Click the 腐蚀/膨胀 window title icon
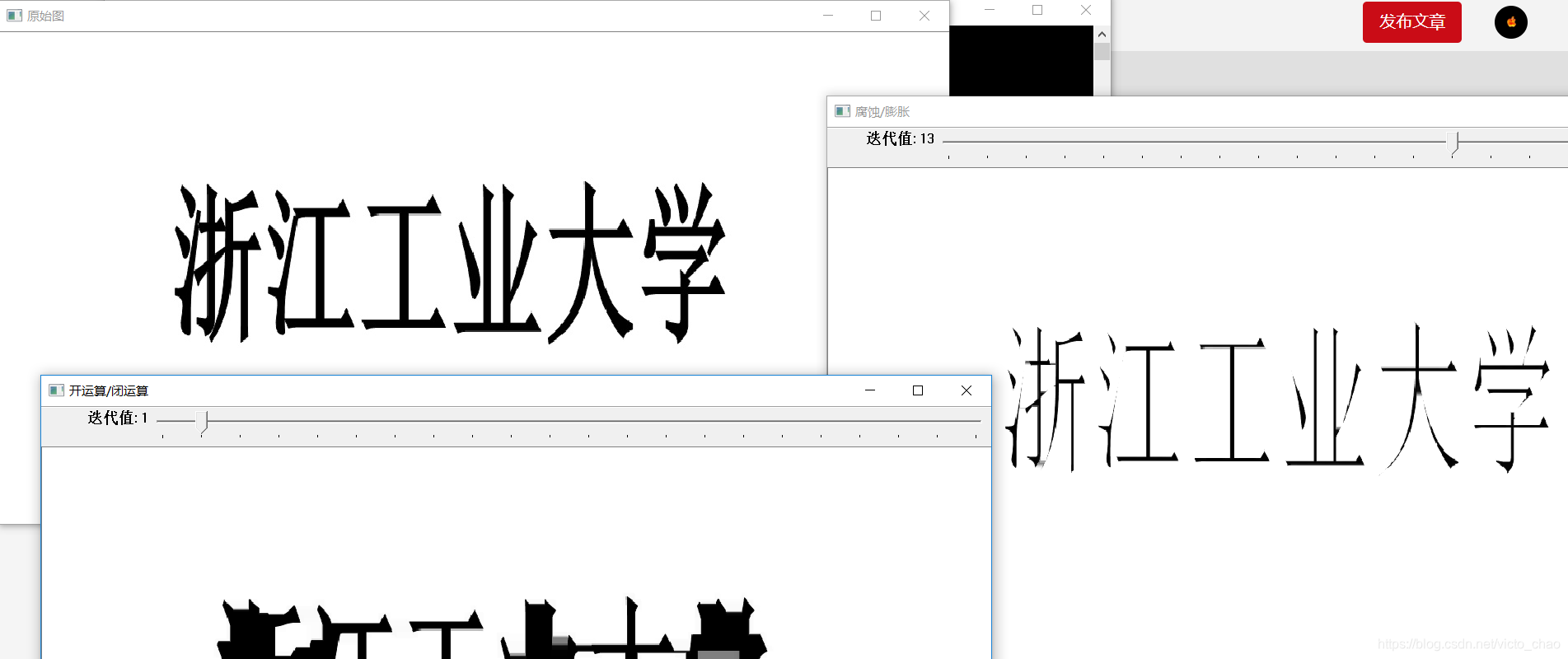1568x659 pixels. click(x=842, y=111)
